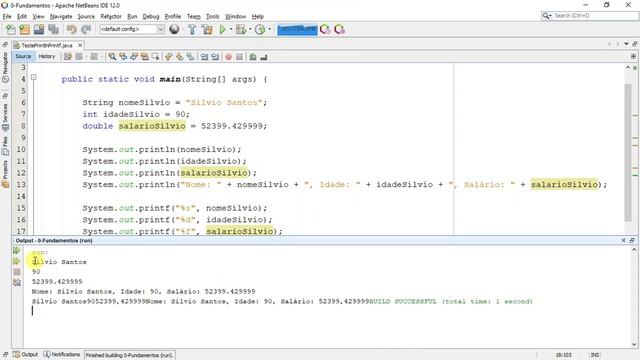Click the New File toolbar icon
Image resolution: width=640 pixels, height=360 pixels.
[x=11, y=29]
